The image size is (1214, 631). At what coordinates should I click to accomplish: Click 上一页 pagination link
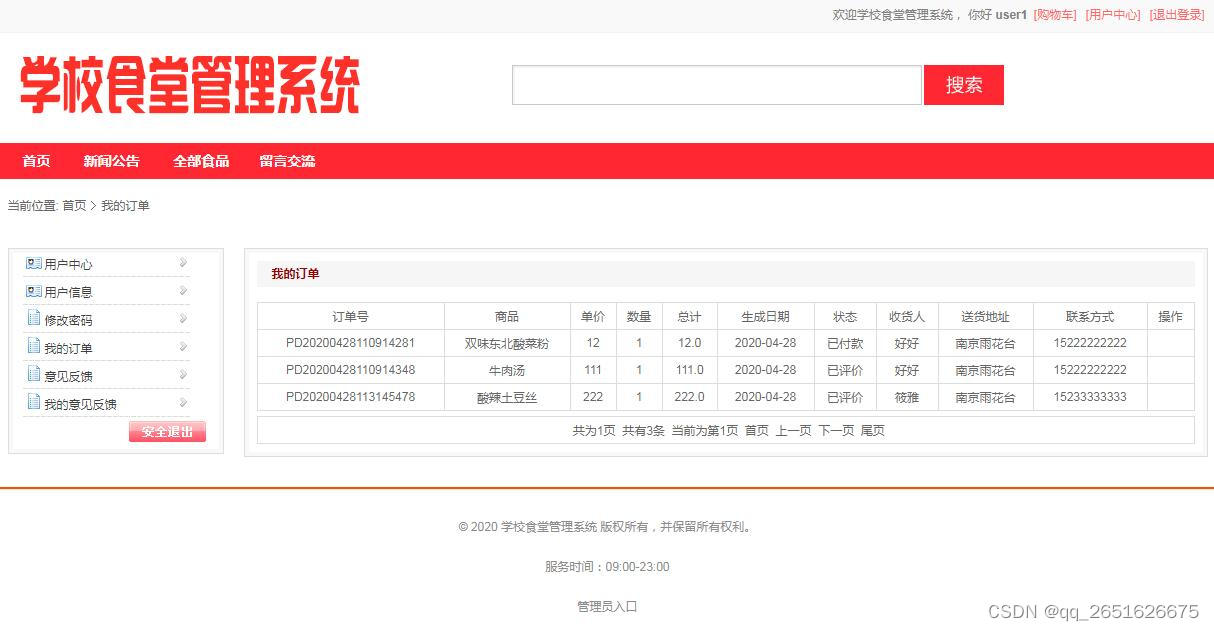click(793, 431)
